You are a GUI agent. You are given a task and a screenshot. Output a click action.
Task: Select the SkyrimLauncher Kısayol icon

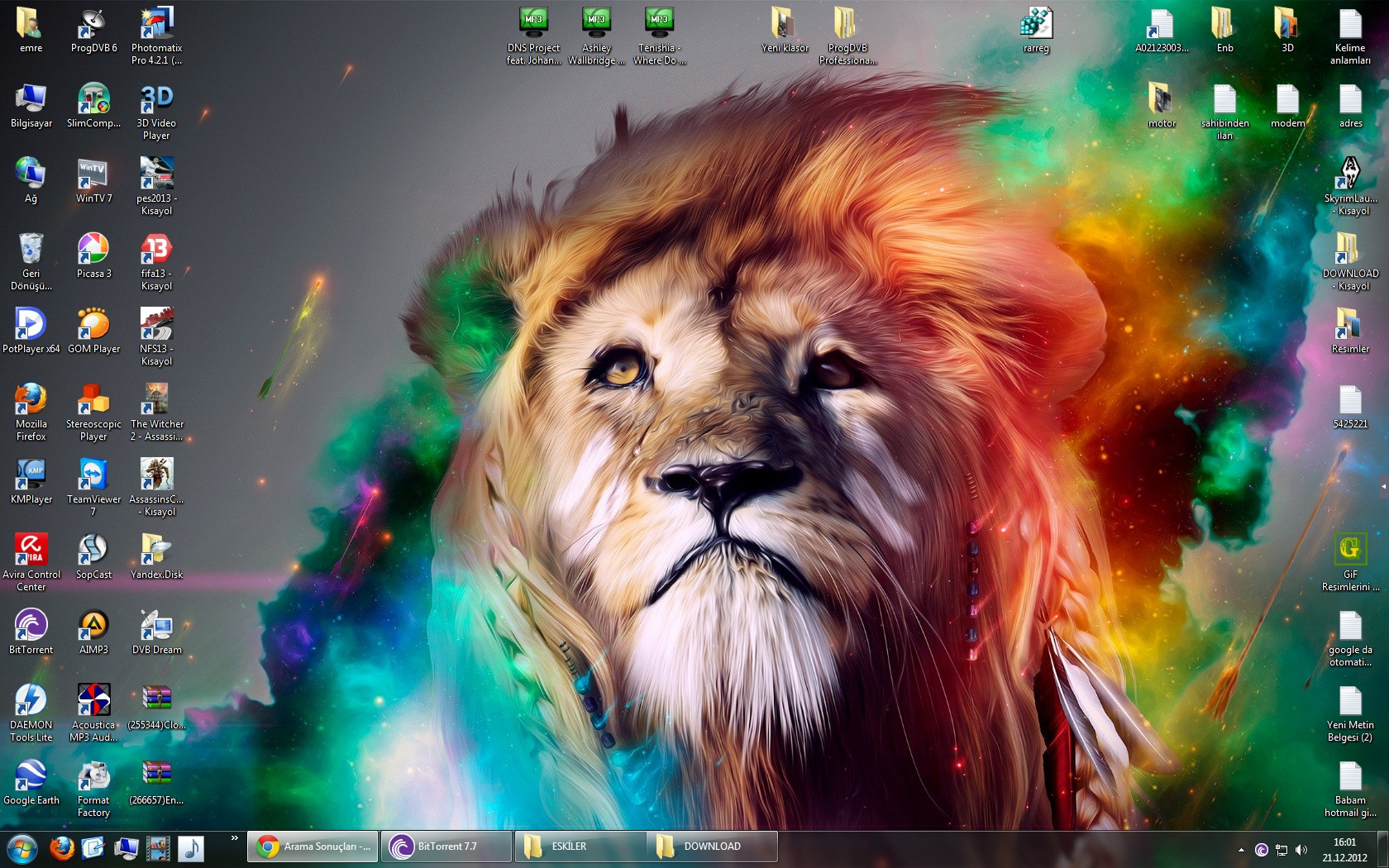1350,187
